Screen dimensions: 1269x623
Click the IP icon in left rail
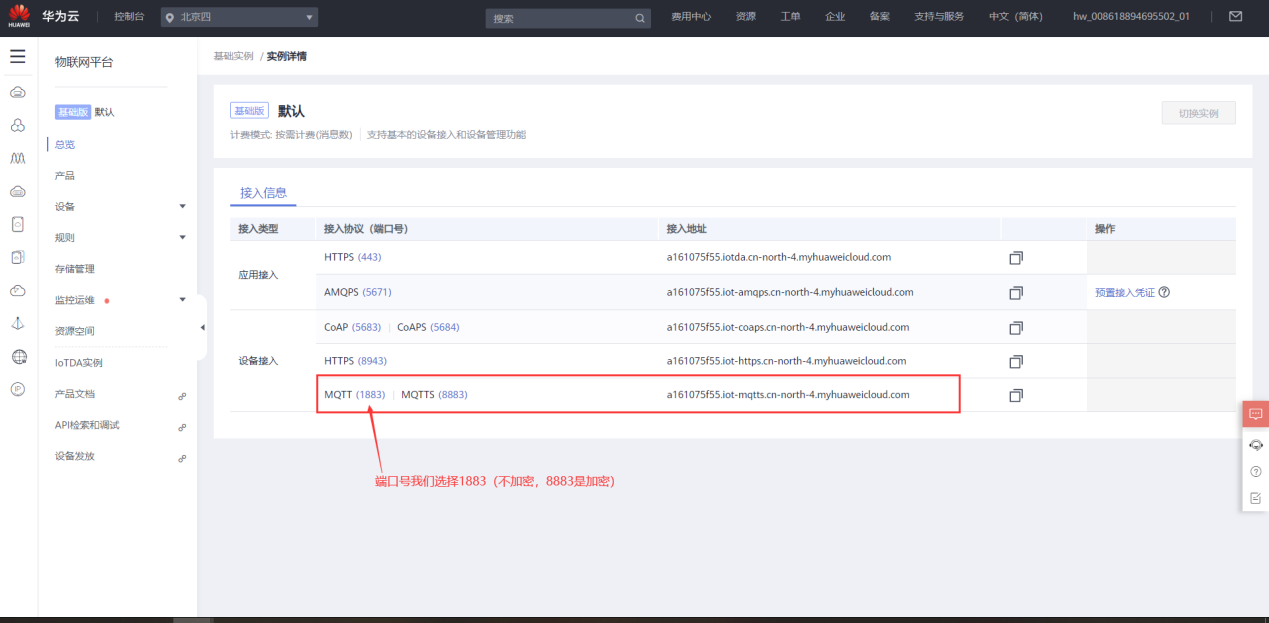coord(18,389)
